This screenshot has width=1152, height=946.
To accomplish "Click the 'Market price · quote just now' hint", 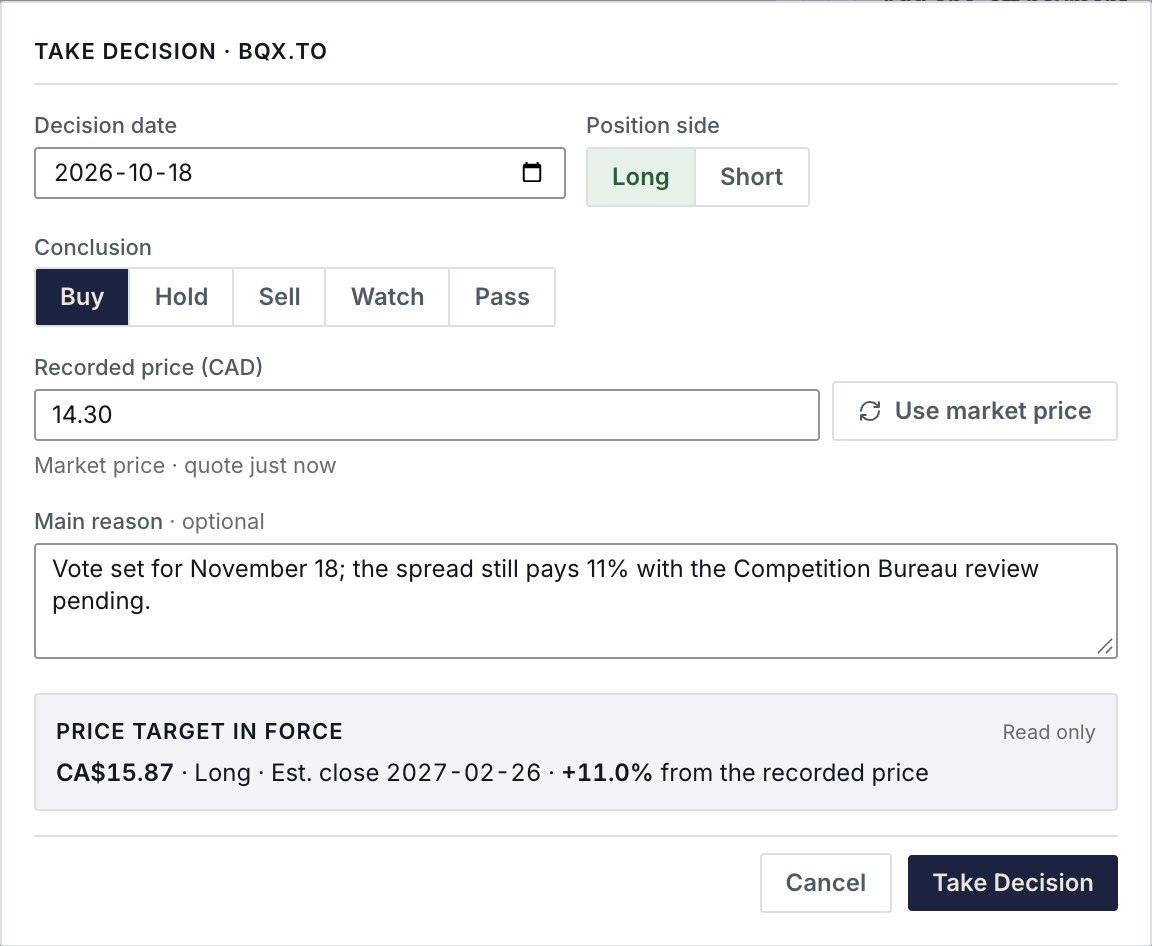I will 185,466.
